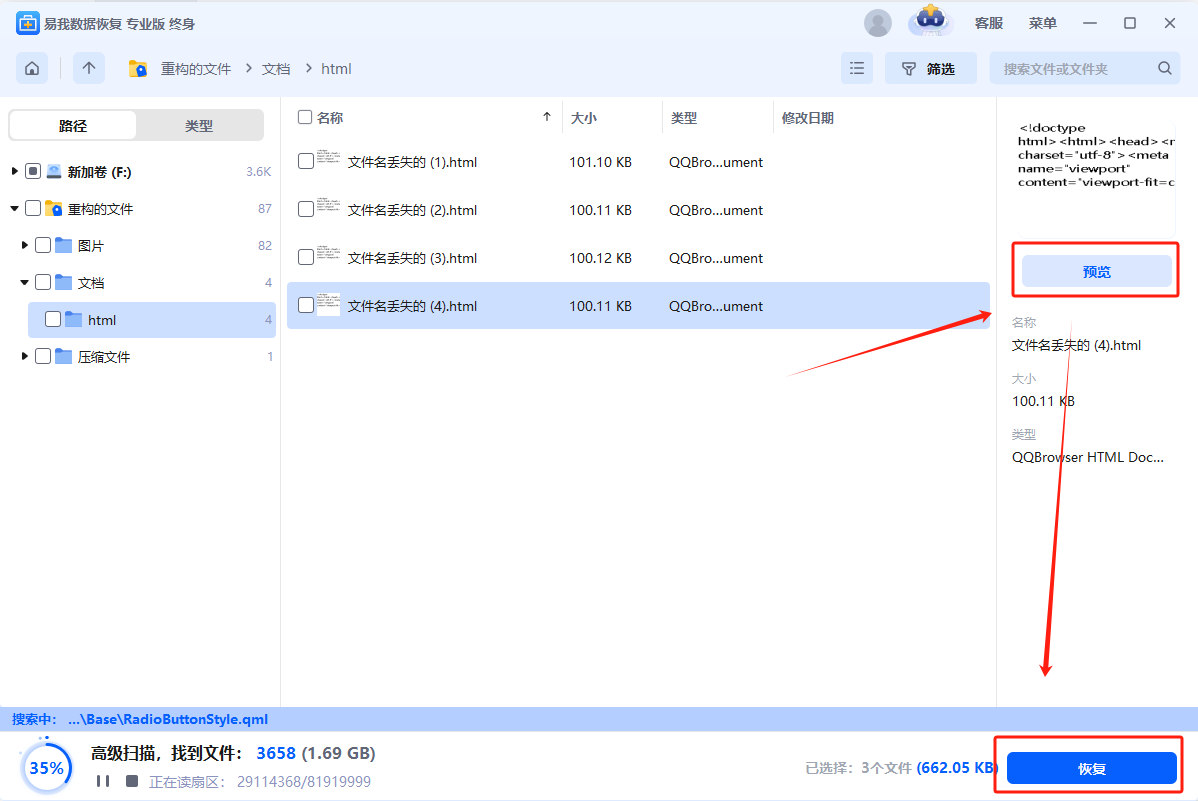
Task: Click search path RadioButtonStyle.qml text
Action: point(168,718)
